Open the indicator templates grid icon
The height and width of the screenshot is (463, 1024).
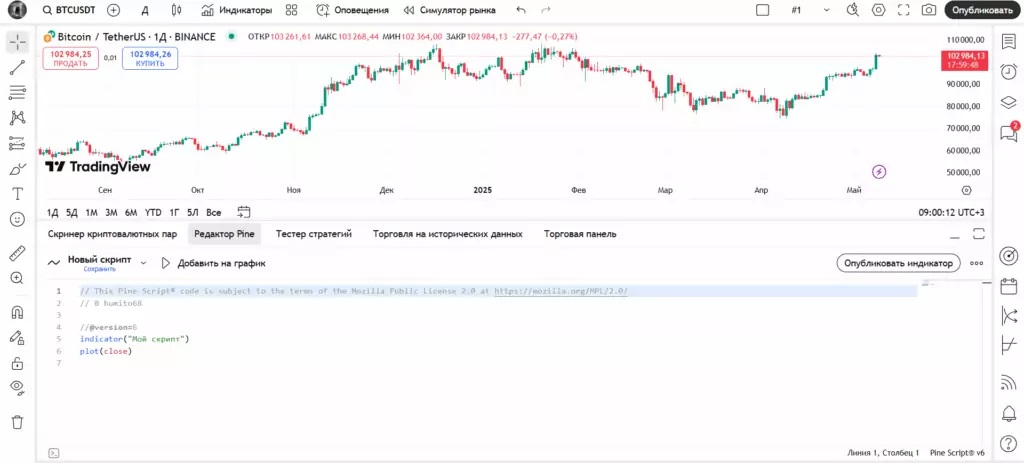(x=292, y=10)
